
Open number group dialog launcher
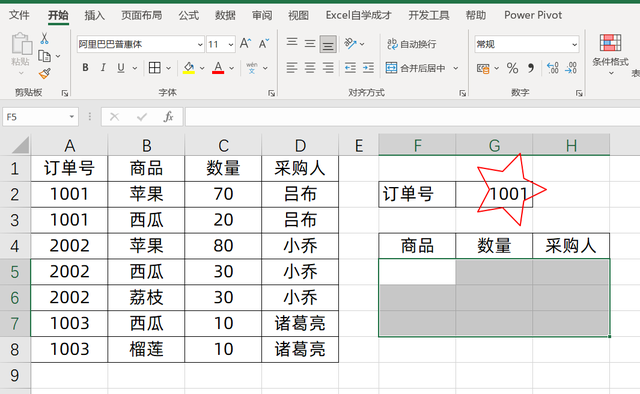579,93
